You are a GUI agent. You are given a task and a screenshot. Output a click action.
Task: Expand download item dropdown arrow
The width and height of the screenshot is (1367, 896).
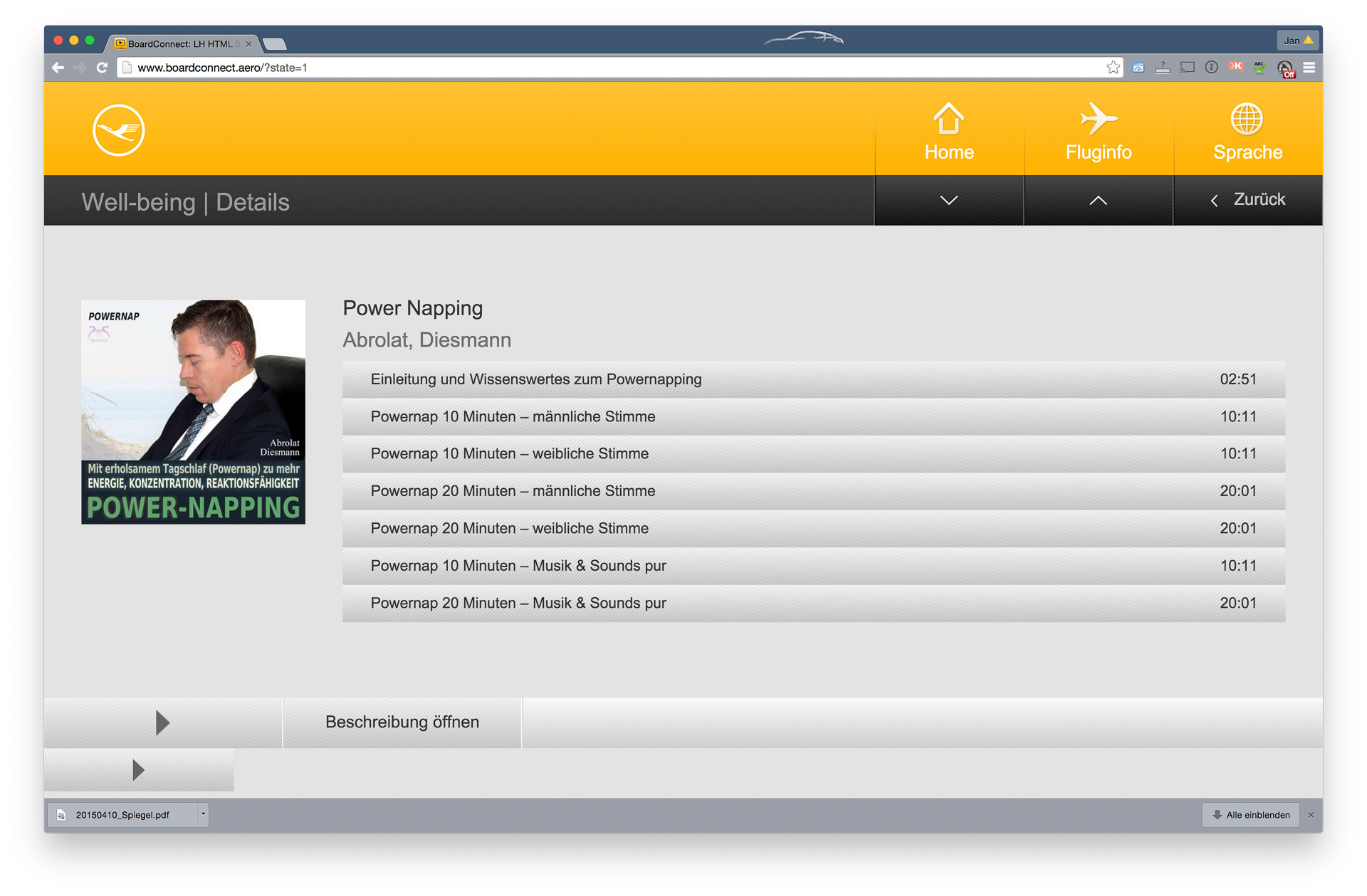[x=204, y=815]
